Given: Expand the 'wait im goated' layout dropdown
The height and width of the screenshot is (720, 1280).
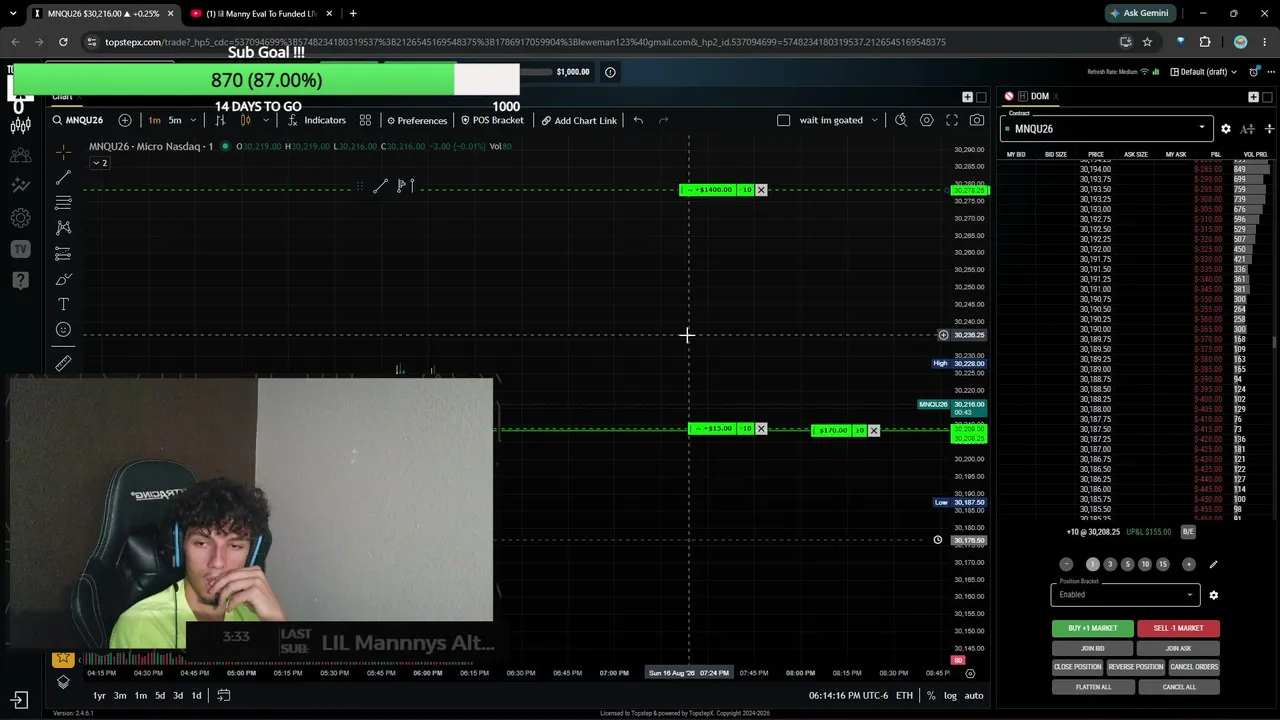Looking at the screenshot, I should [874, 120].
